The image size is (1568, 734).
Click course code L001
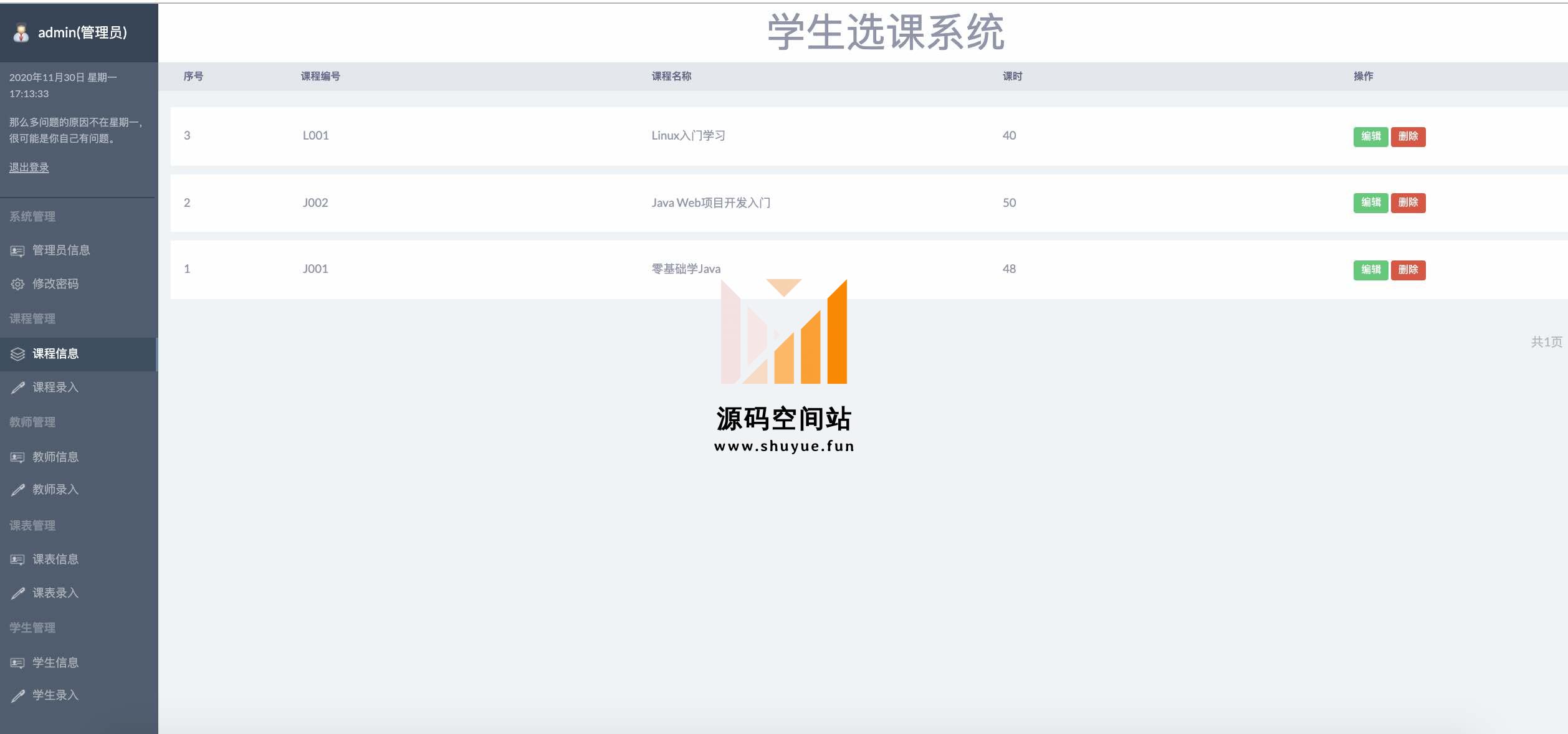point(315,136)
